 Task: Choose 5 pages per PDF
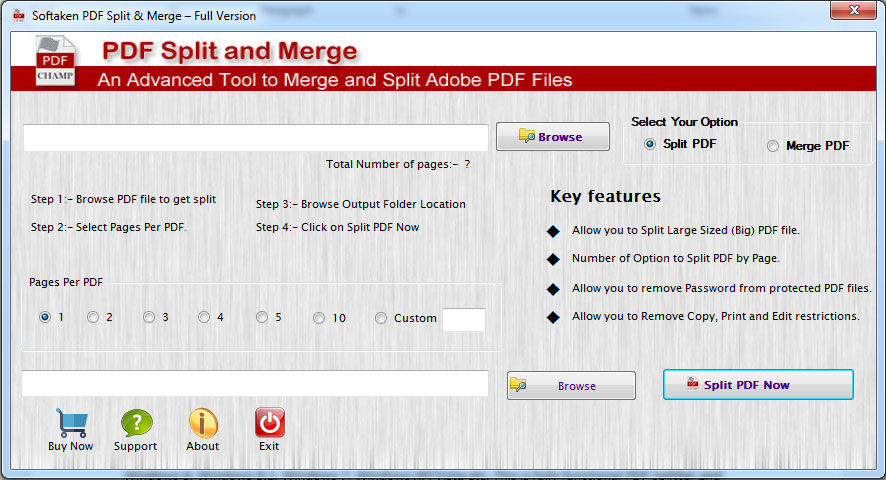[262, 318]
